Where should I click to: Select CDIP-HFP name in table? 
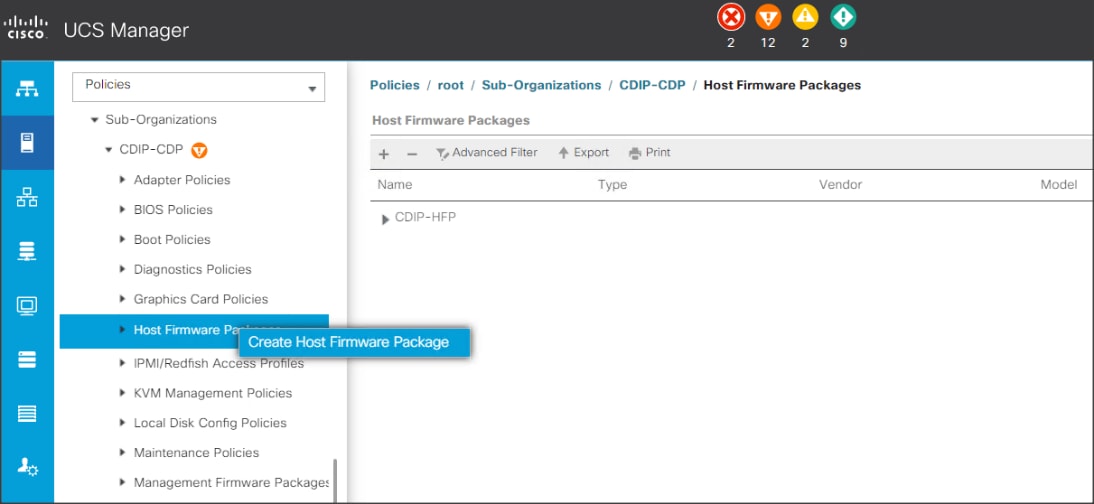(426, 218)
